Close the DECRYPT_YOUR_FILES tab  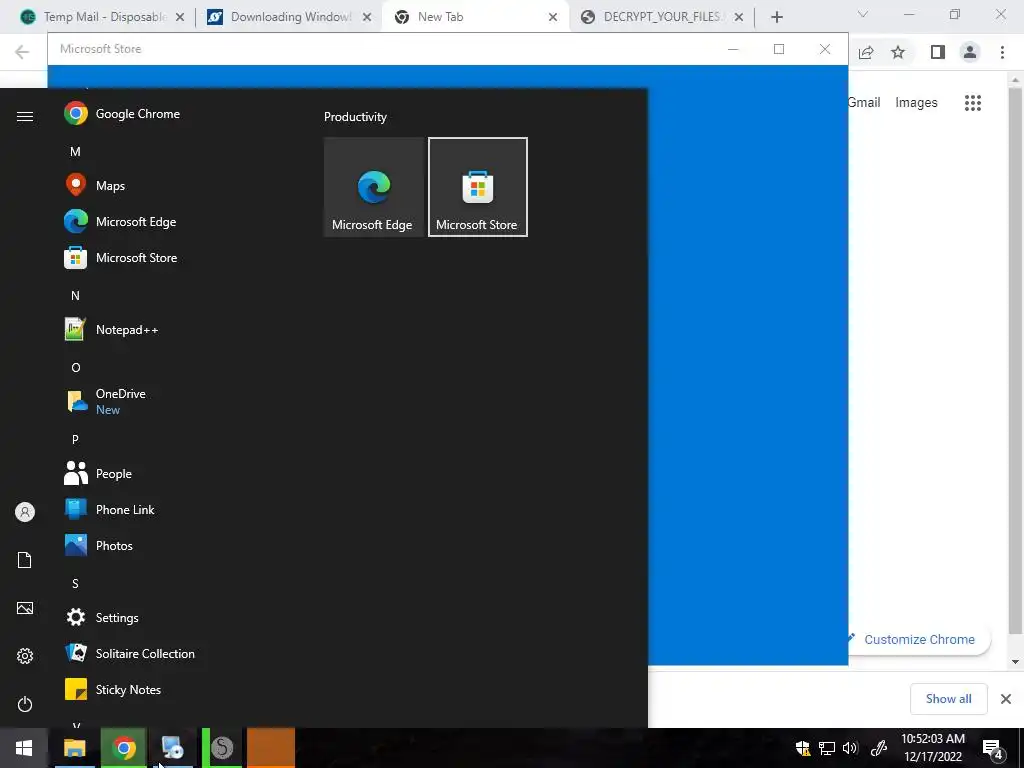739,17
